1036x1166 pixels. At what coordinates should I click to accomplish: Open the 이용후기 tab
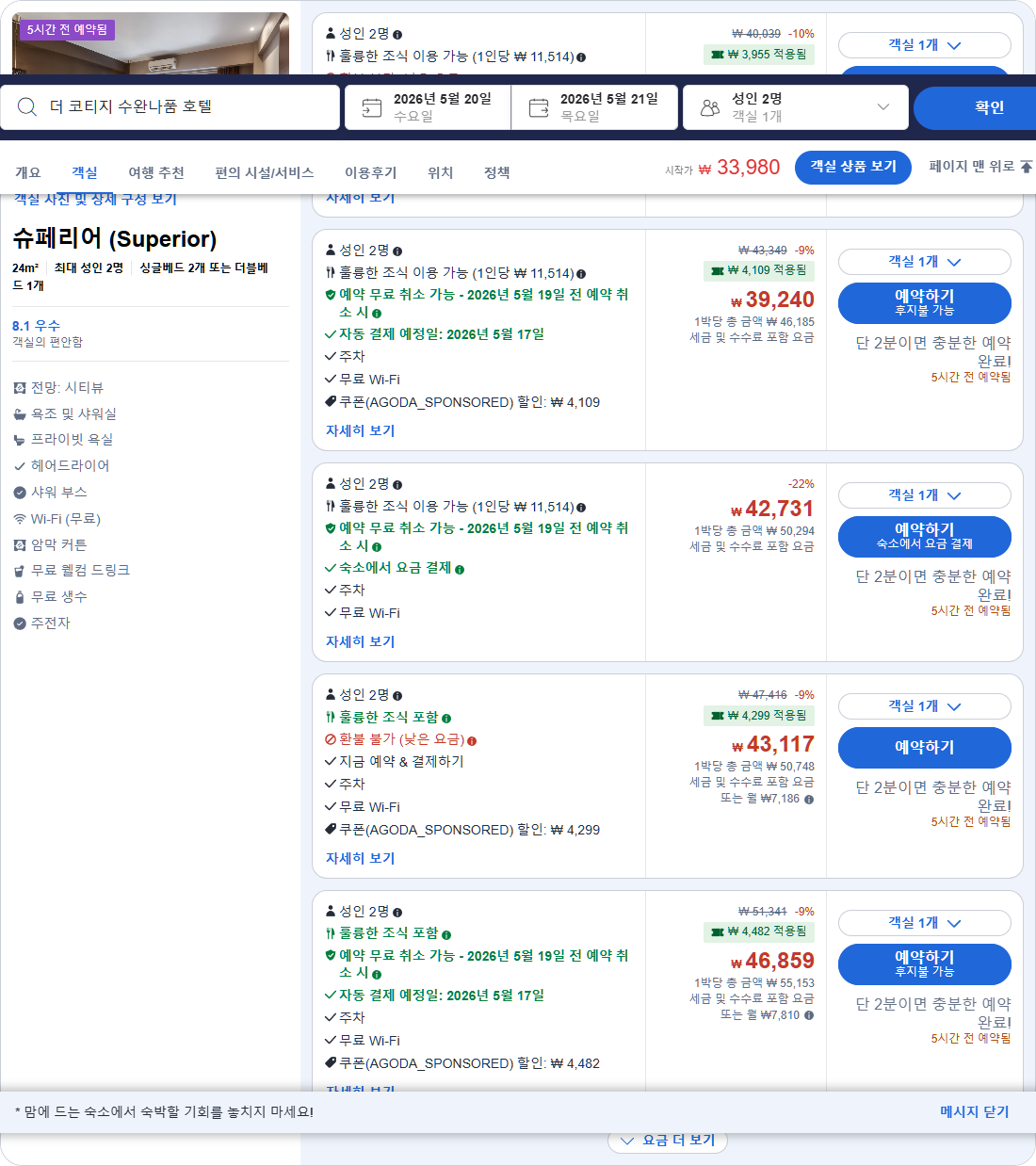(371, 172)
